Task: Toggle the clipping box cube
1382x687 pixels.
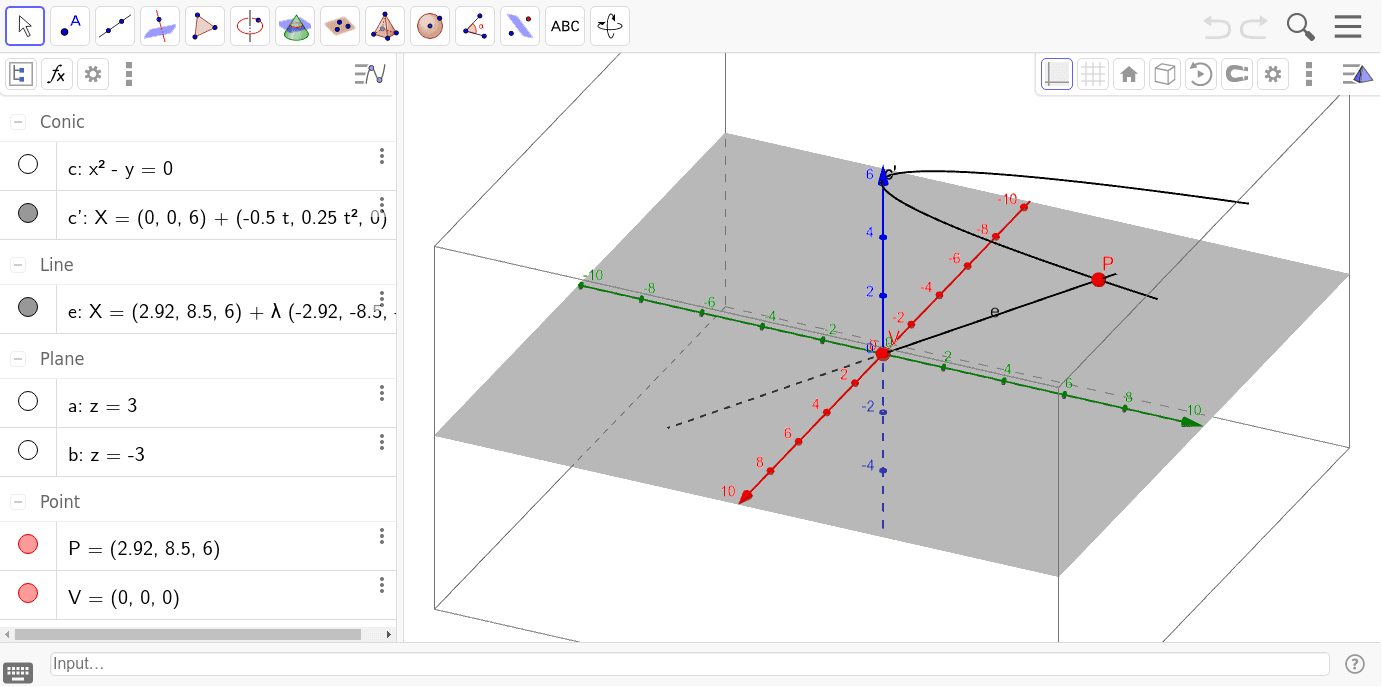Action: pos(1165,74)
